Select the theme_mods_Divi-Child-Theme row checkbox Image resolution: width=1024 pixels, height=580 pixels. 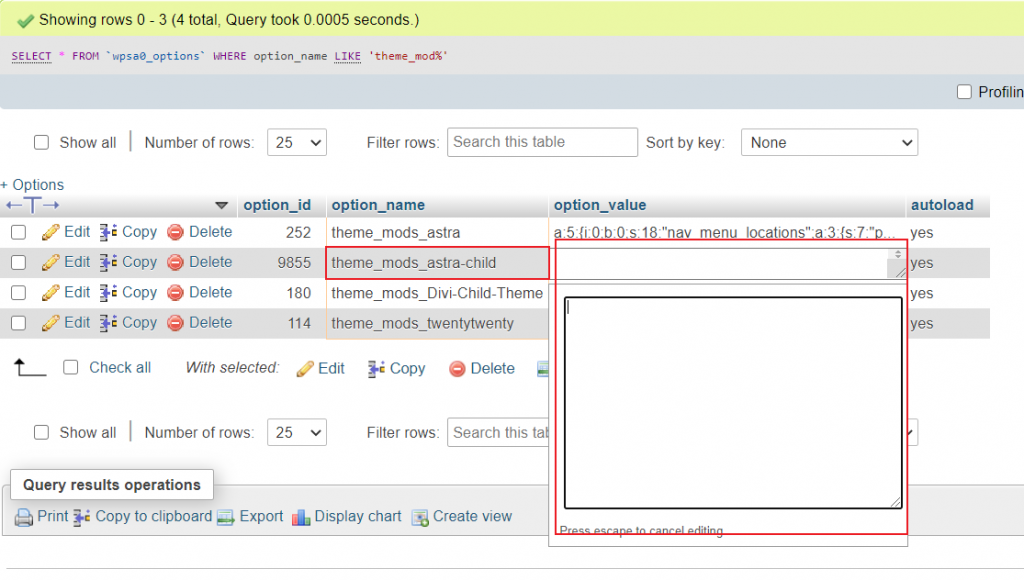pyautogui.click(x=18, y=293)
